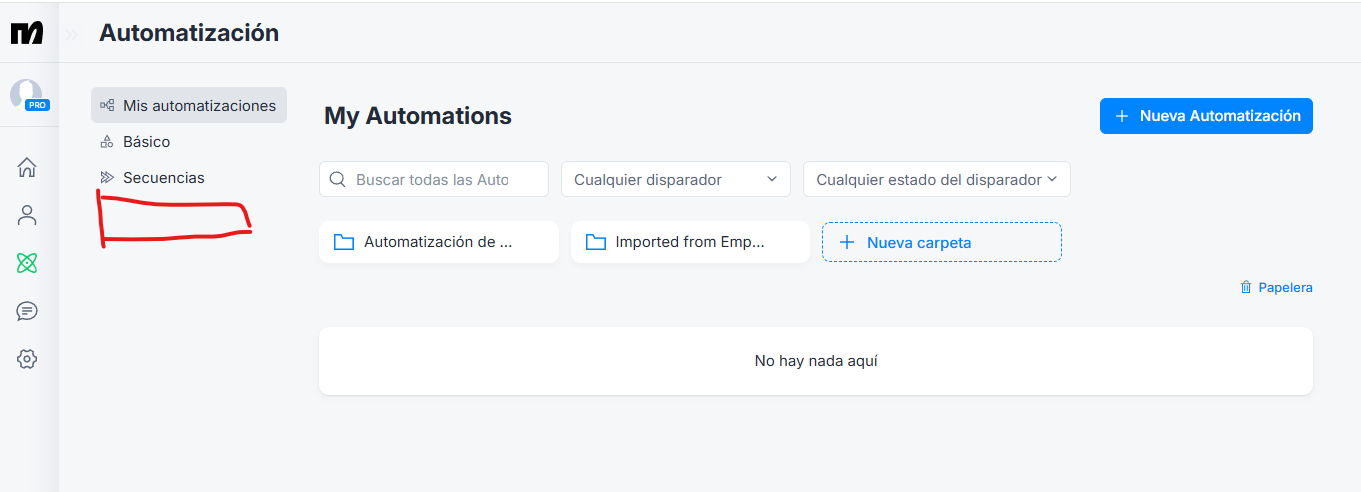Screen dimensions: 1361x492
Task: Click the search magnifier icon
Action: [x=338, y=180]
